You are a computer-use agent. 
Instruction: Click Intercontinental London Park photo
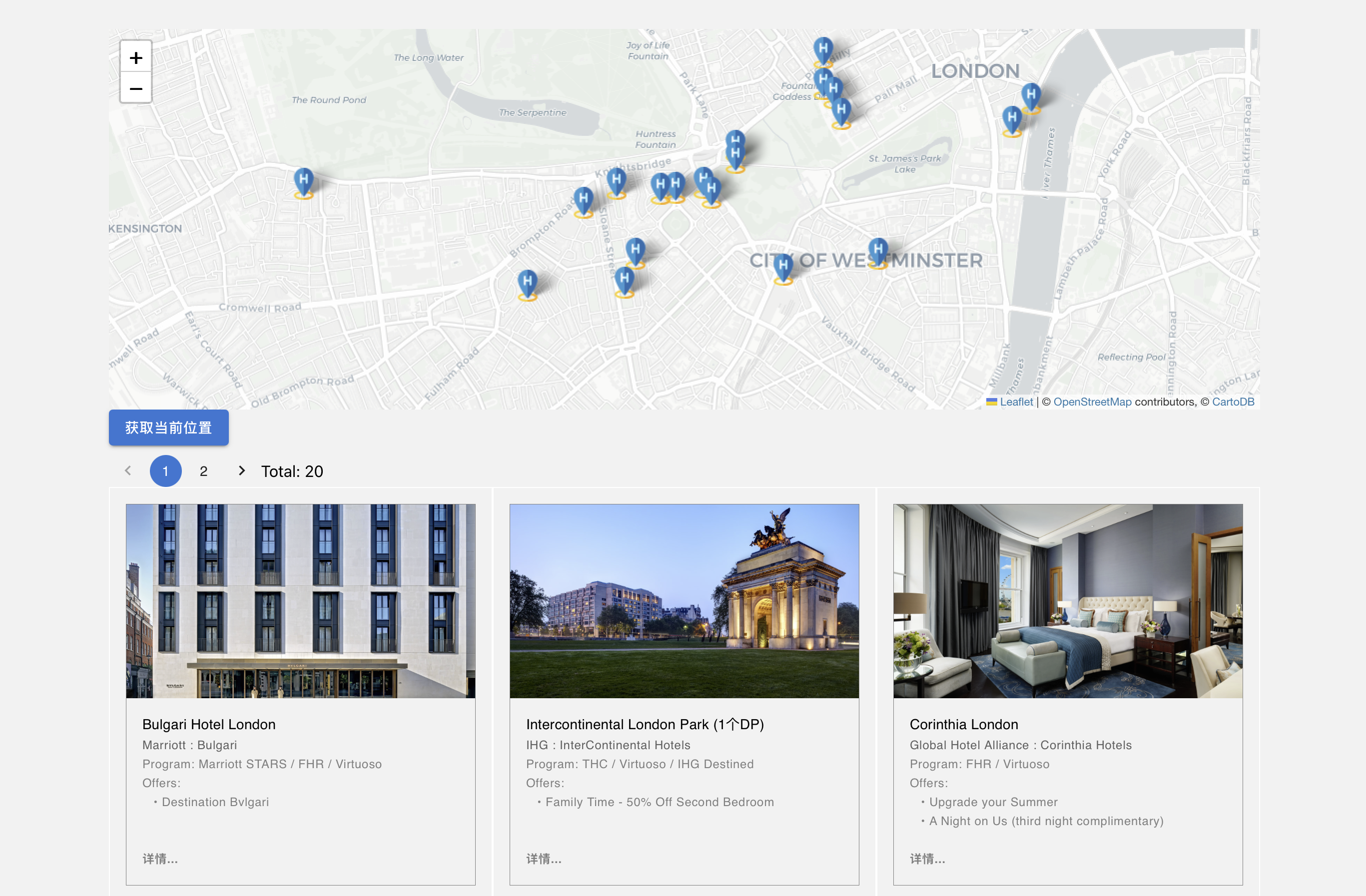click(683, 601)
